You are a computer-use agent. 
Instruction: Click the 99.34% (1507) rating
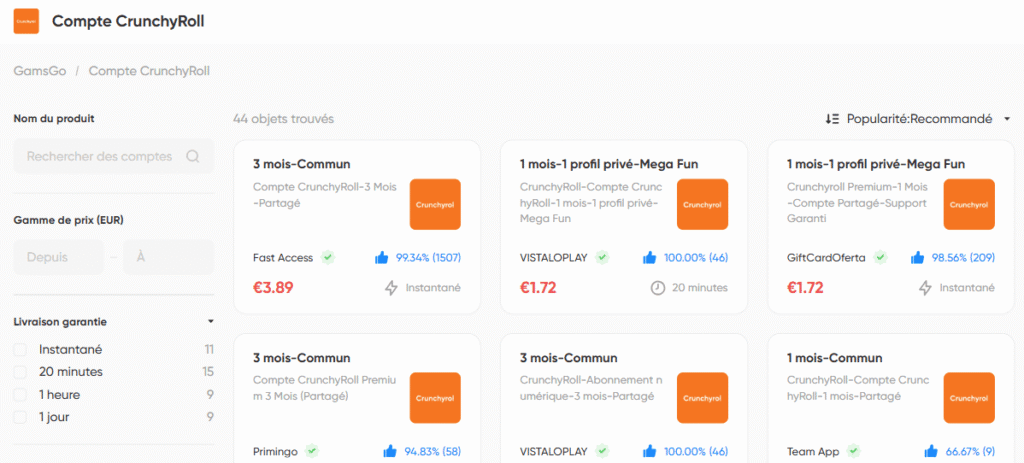tap(428, 258)
